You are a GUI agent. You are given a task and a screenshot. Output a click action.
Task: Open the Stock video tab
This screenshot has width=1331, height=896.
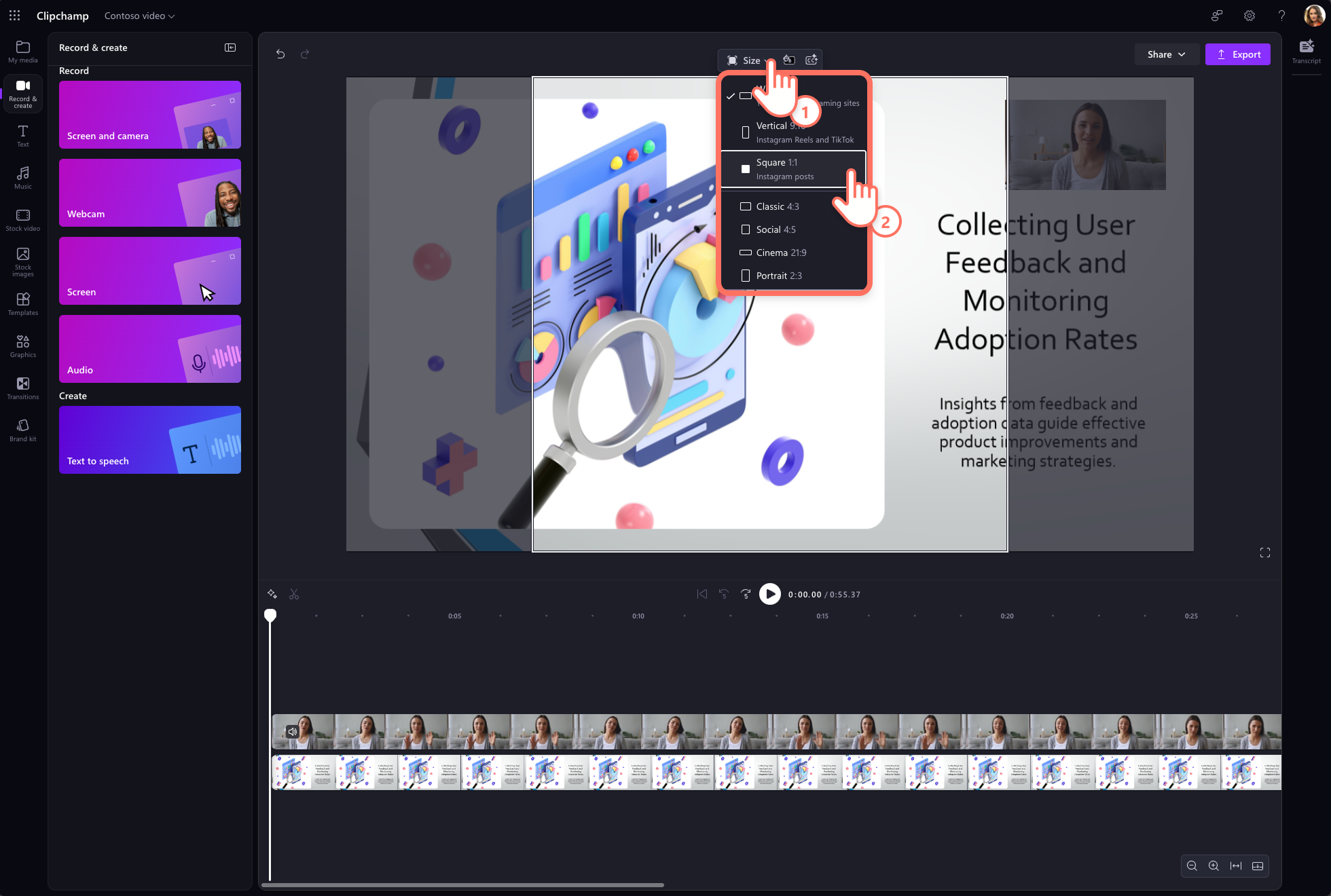point(23,220)
